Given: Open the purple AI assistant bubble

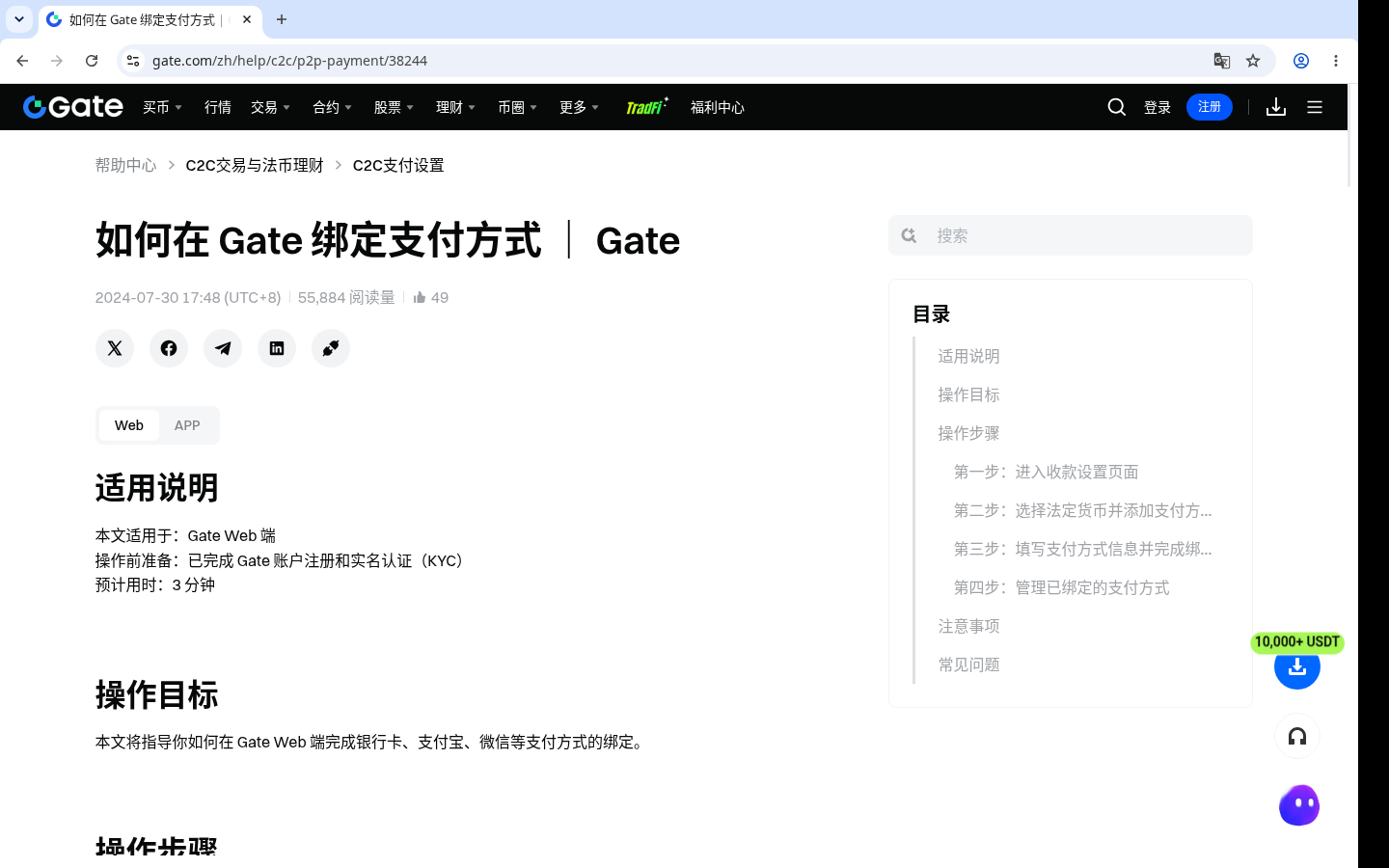Looking at the screenshot, I should point(1299,805).
